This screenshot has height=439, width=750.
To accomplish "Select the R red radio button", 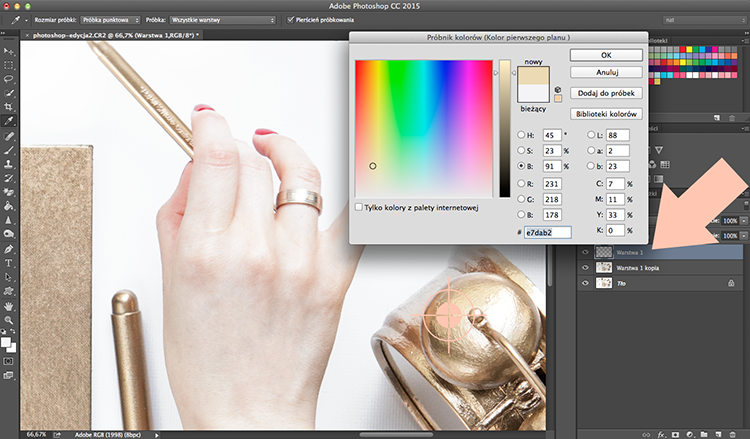I will [521, 184].
